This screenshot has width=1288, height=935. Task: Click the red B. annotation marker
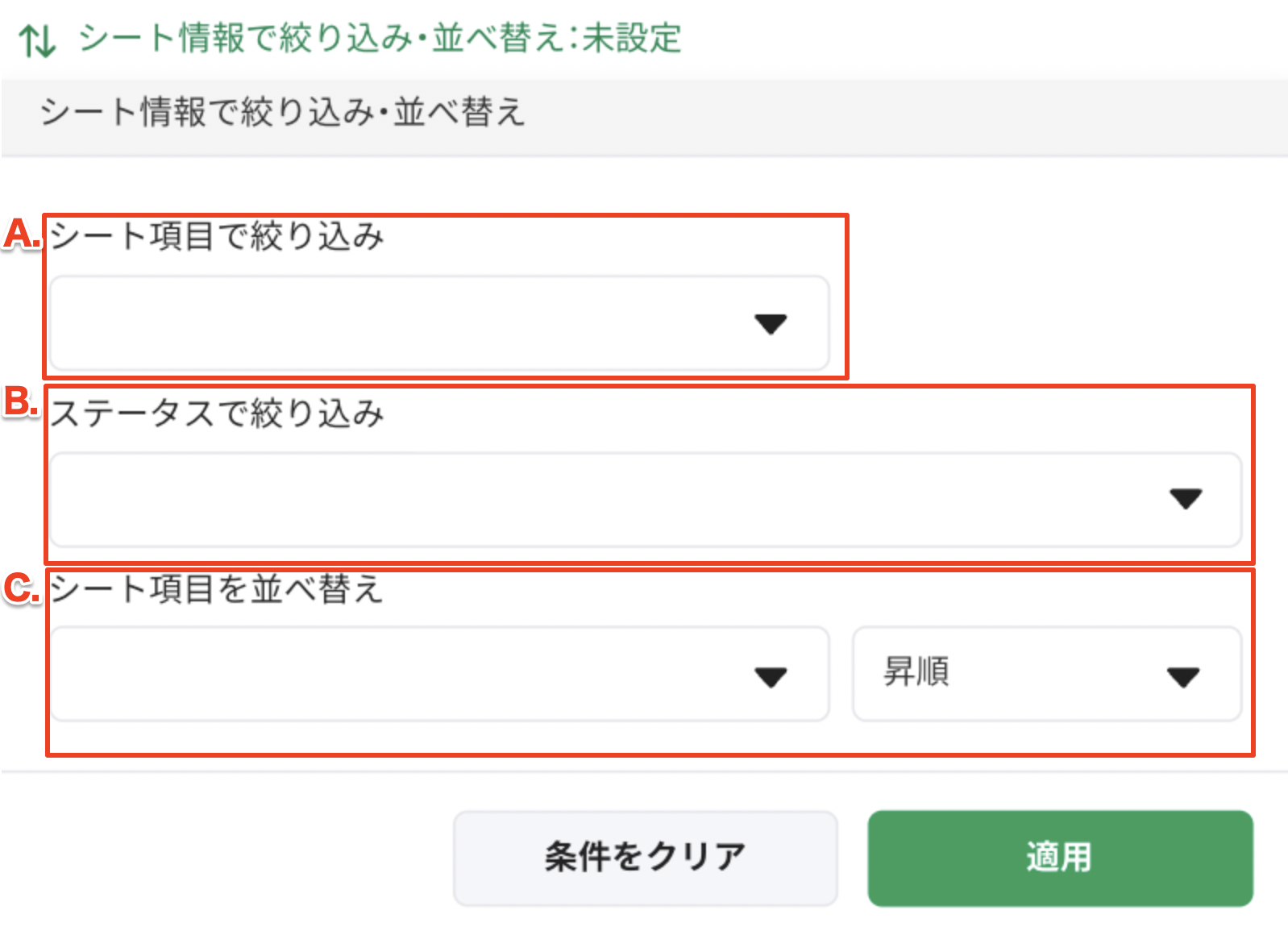[x=22, y=401]
